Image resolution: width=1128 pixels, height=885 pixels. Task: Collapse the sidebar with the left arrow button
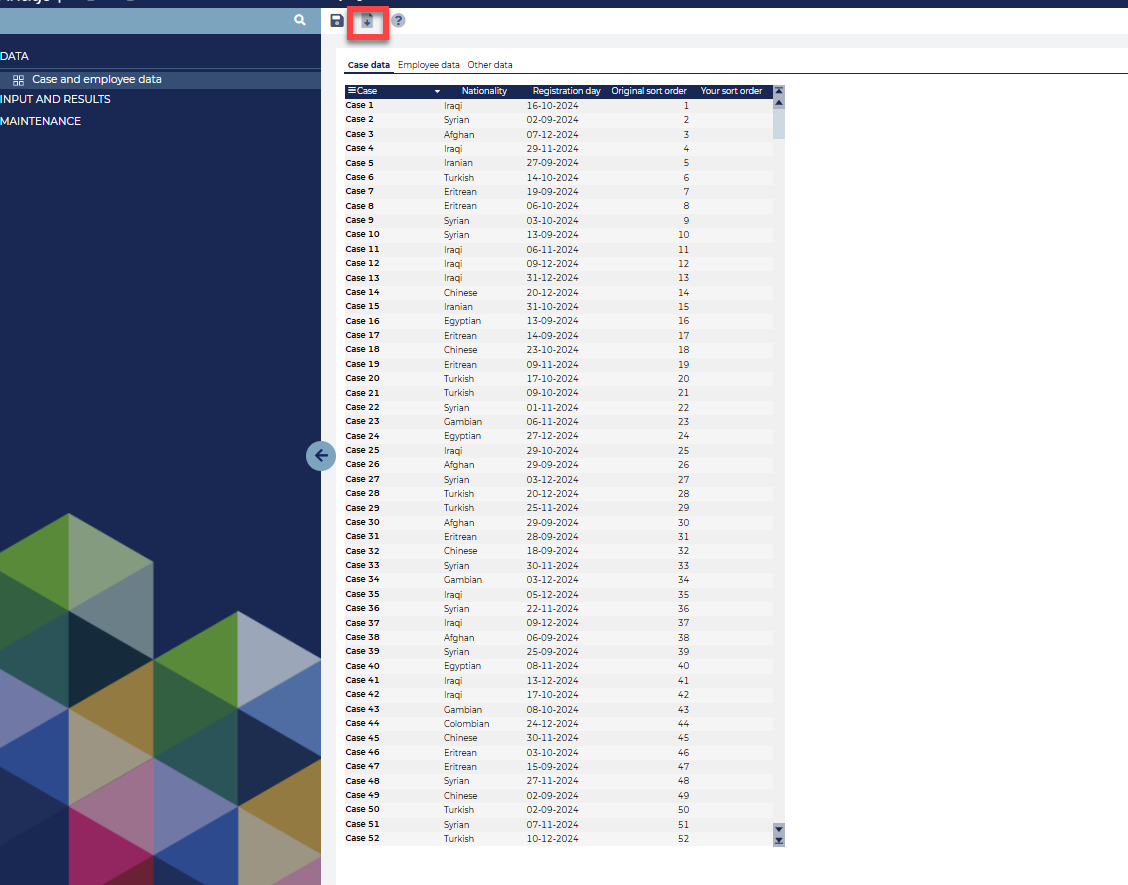point(321,456)
